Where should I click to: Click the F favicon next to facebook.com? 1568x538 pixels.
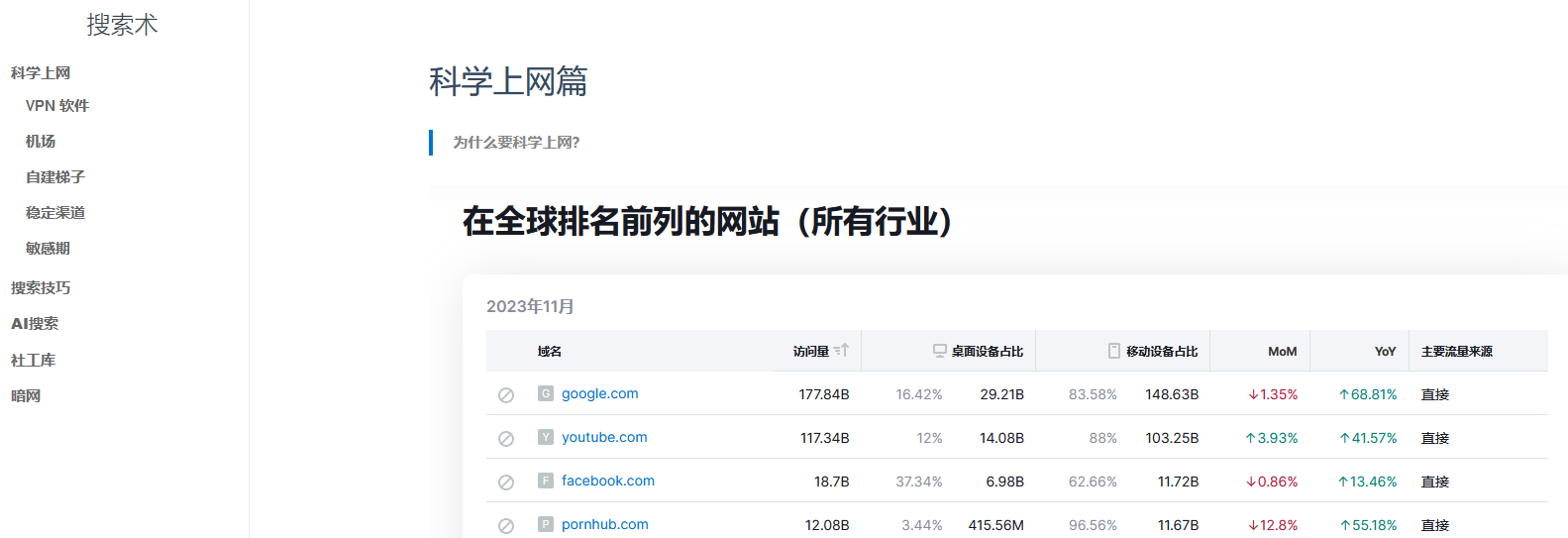coord(546,481)
